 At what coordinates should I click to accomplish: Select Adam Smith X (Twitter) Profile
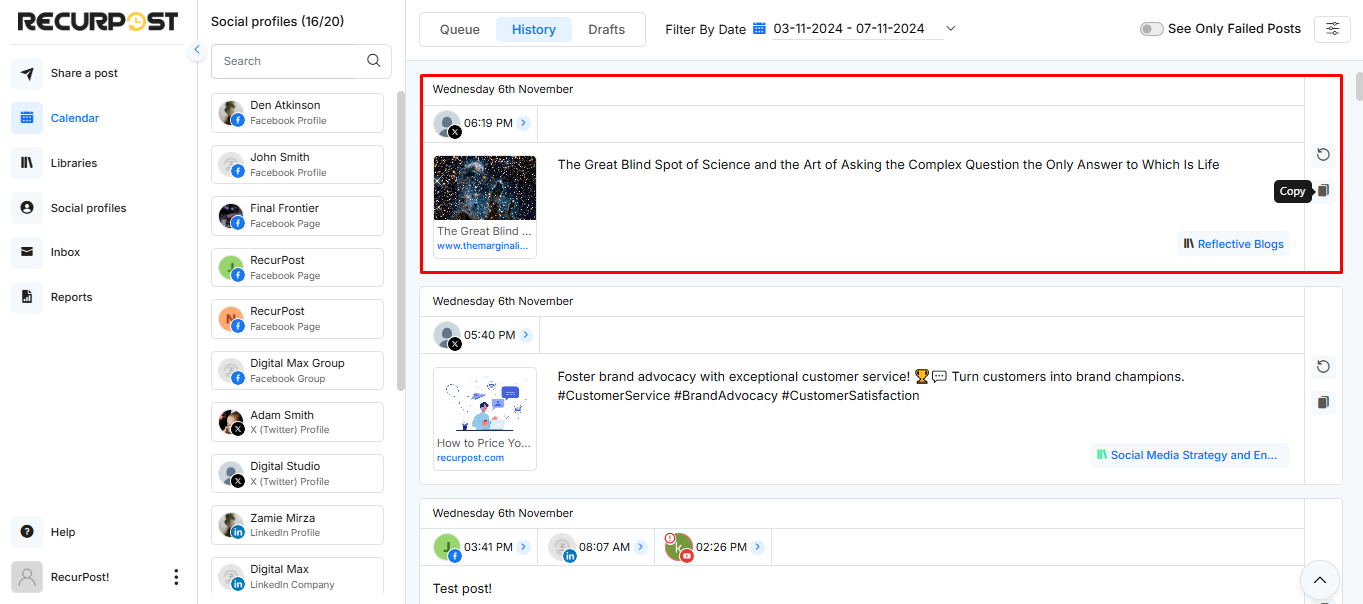click(x=297, y=422)
